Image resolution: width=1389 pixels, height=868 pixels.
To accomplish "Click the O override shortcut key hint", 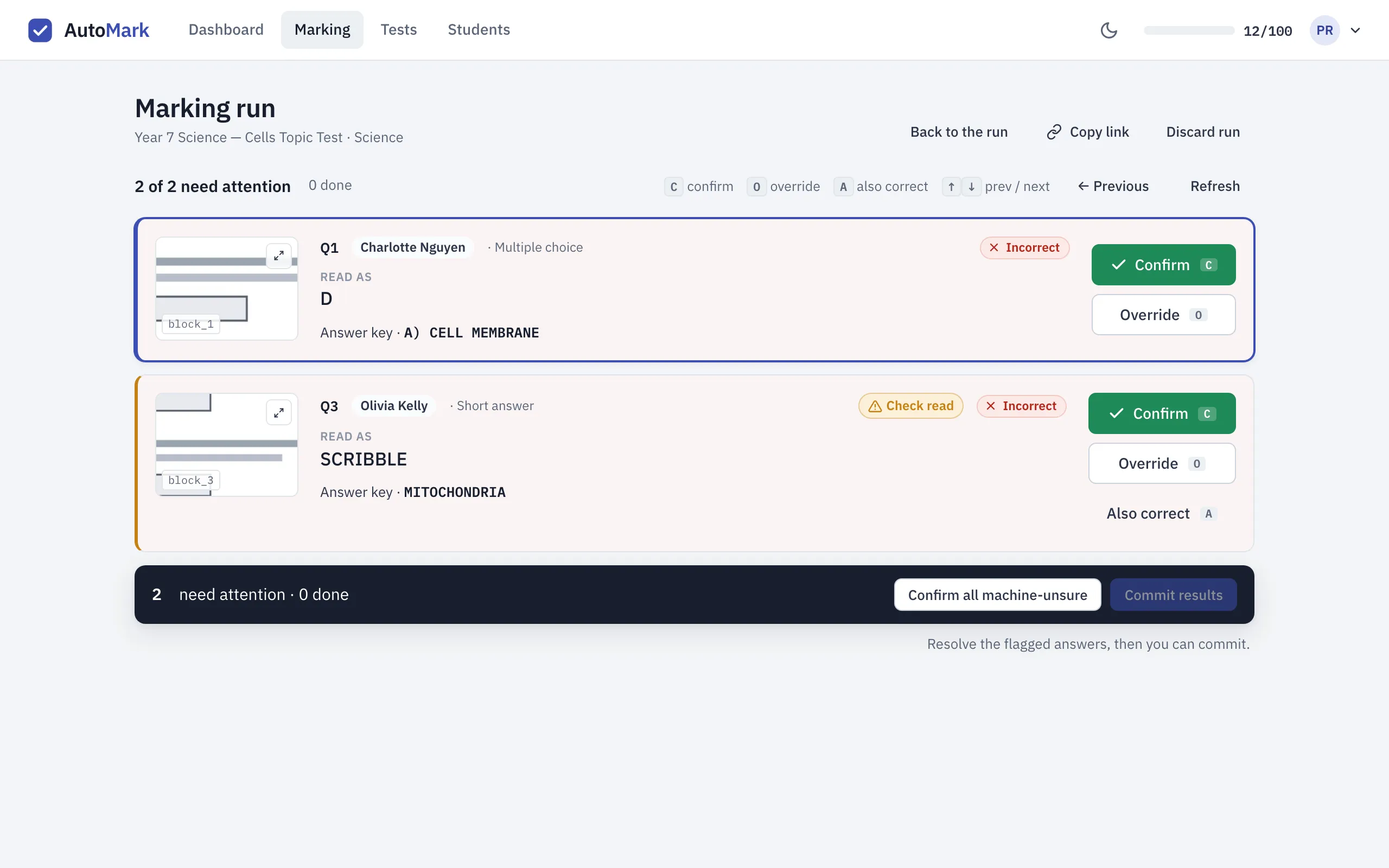I will tap(756, 187).
